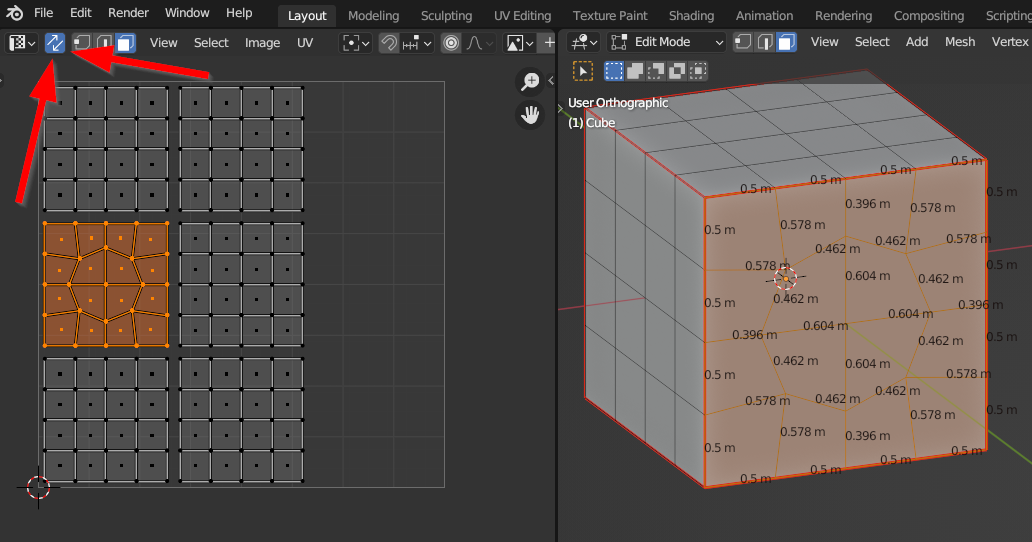Expand the pivot point dropdown

(x=355, y=43)
